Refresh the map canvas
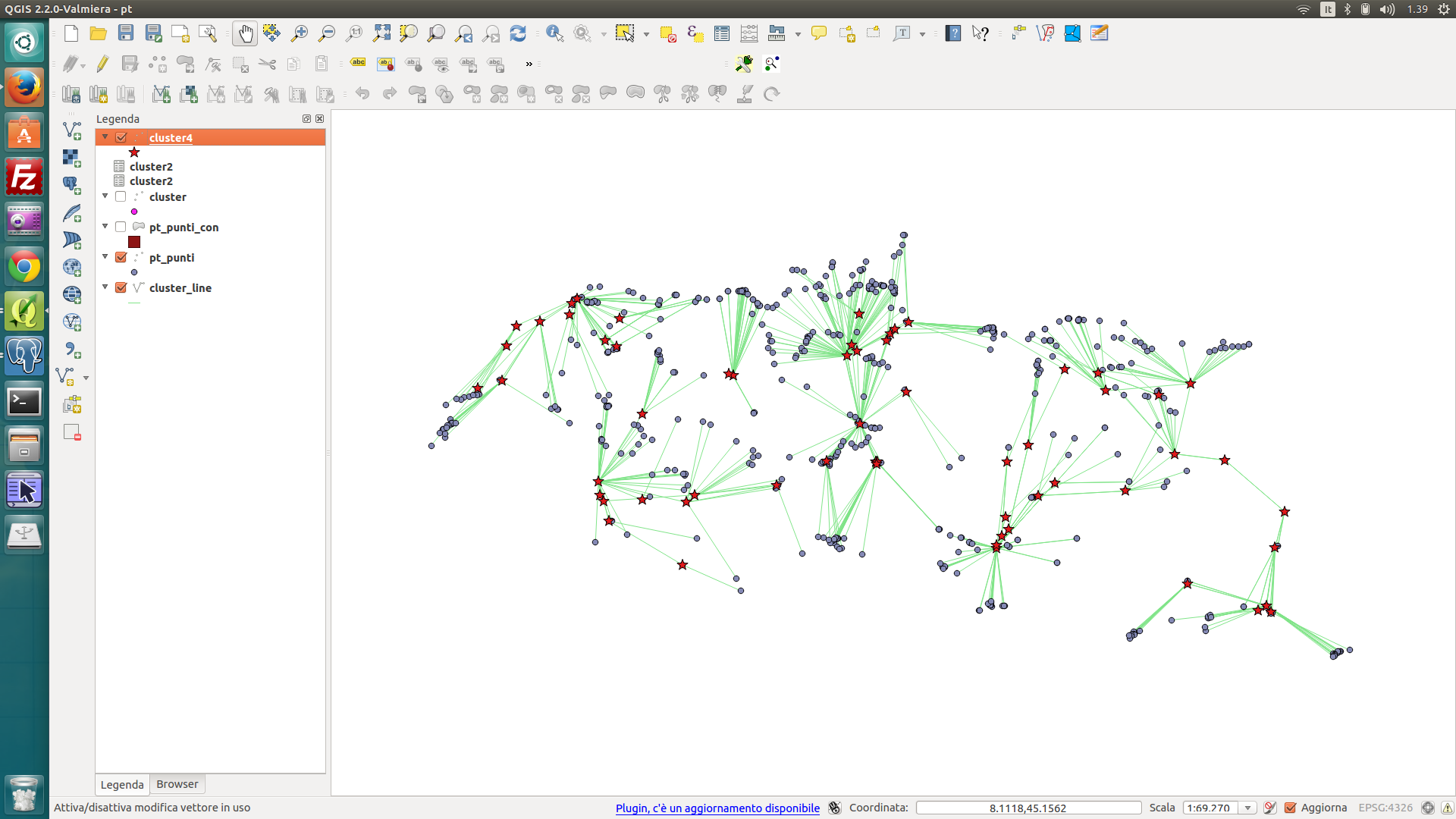The width and height of the screenshot is (1456, 819). (518, 33)
